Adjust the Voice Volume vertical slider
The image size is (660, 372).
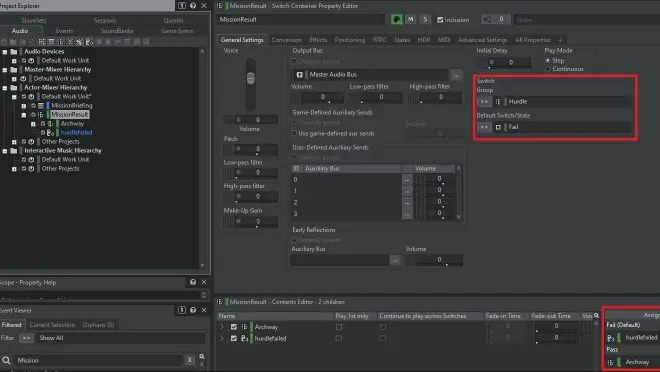tap(251, 79)
